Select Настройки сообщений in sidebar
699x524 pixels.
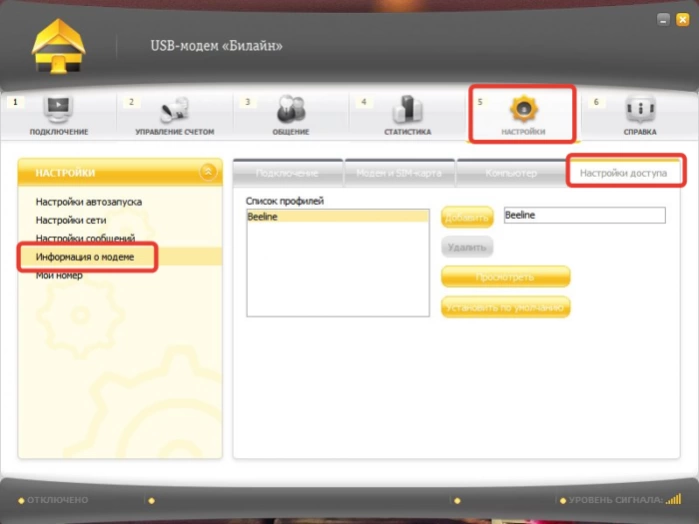85,238
